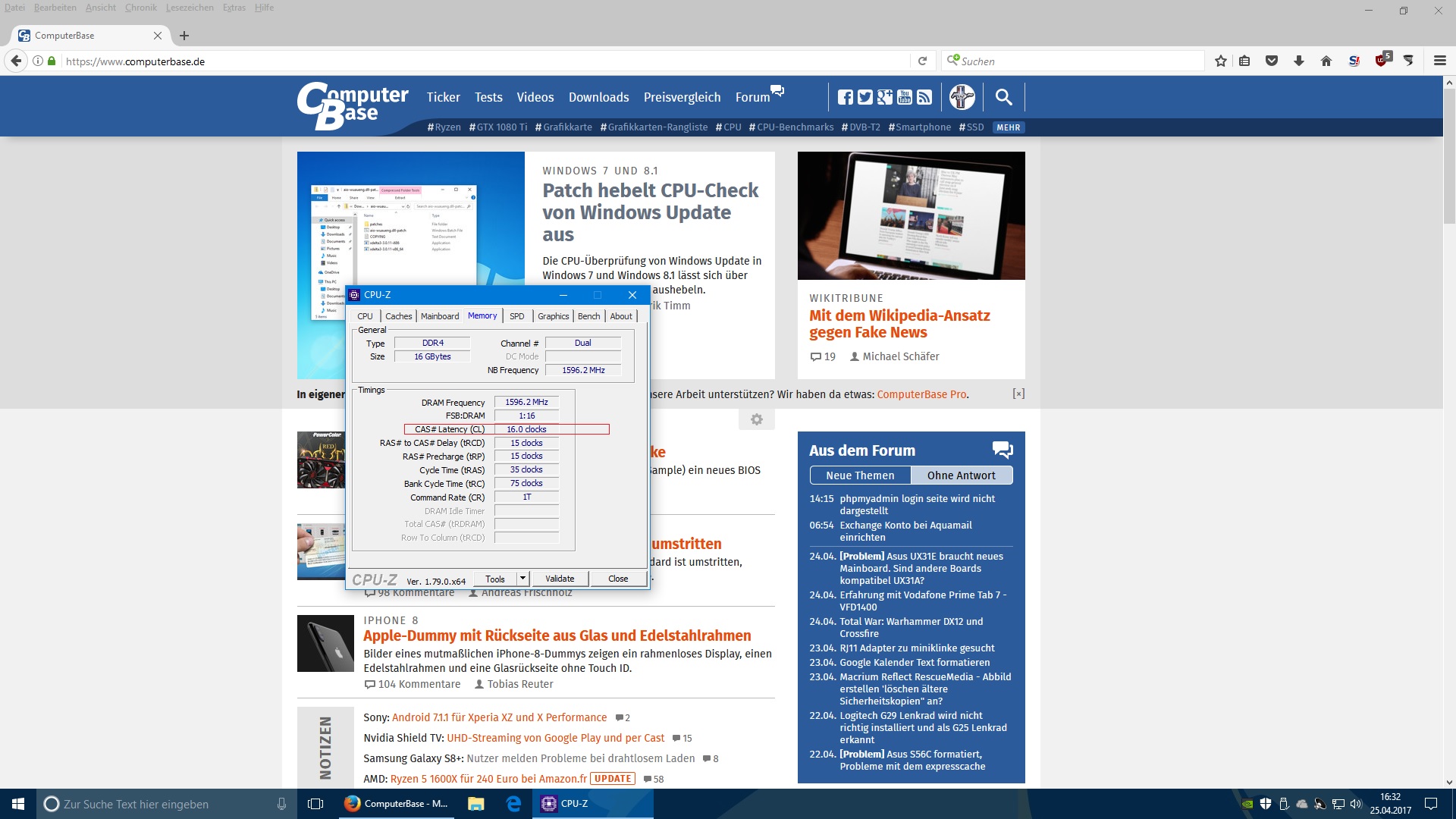The height and width of the screenshot is (819, 1456).
Task: Open ComputerBase Facebook page icon
Action: (x=845, y=97)
